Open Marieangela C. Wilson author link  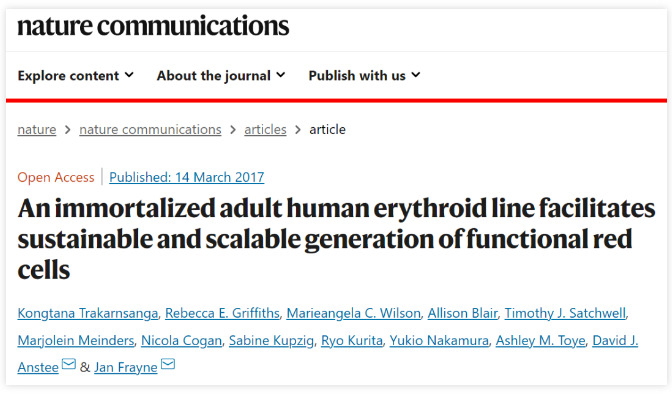[x=354, y=313]
